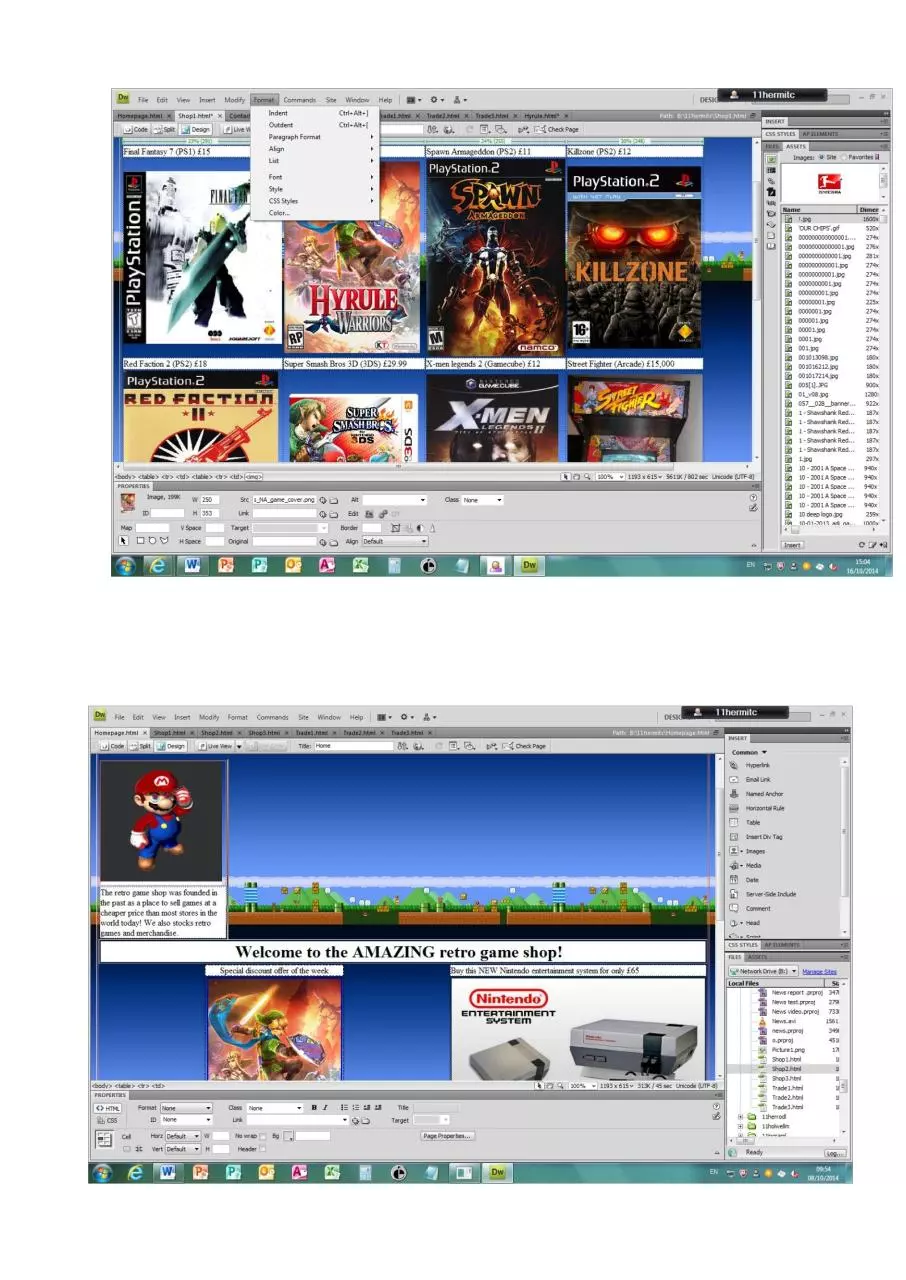Viewport: 906px width, 1280px height.
Task: Select the HTML button in lower Properties panel
Action: pyautogui.click(x=108, y=1108)
